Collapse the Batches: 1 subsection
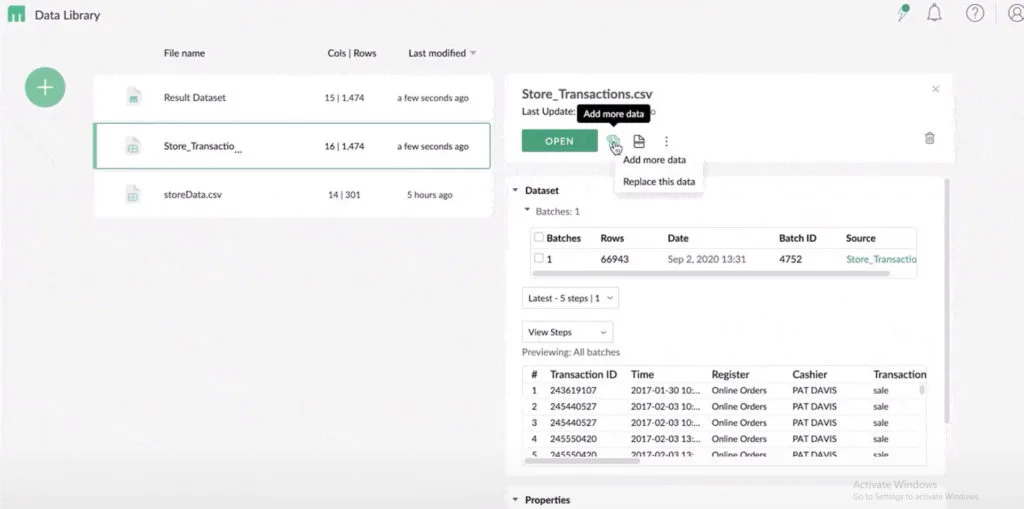 pos(528,211)
